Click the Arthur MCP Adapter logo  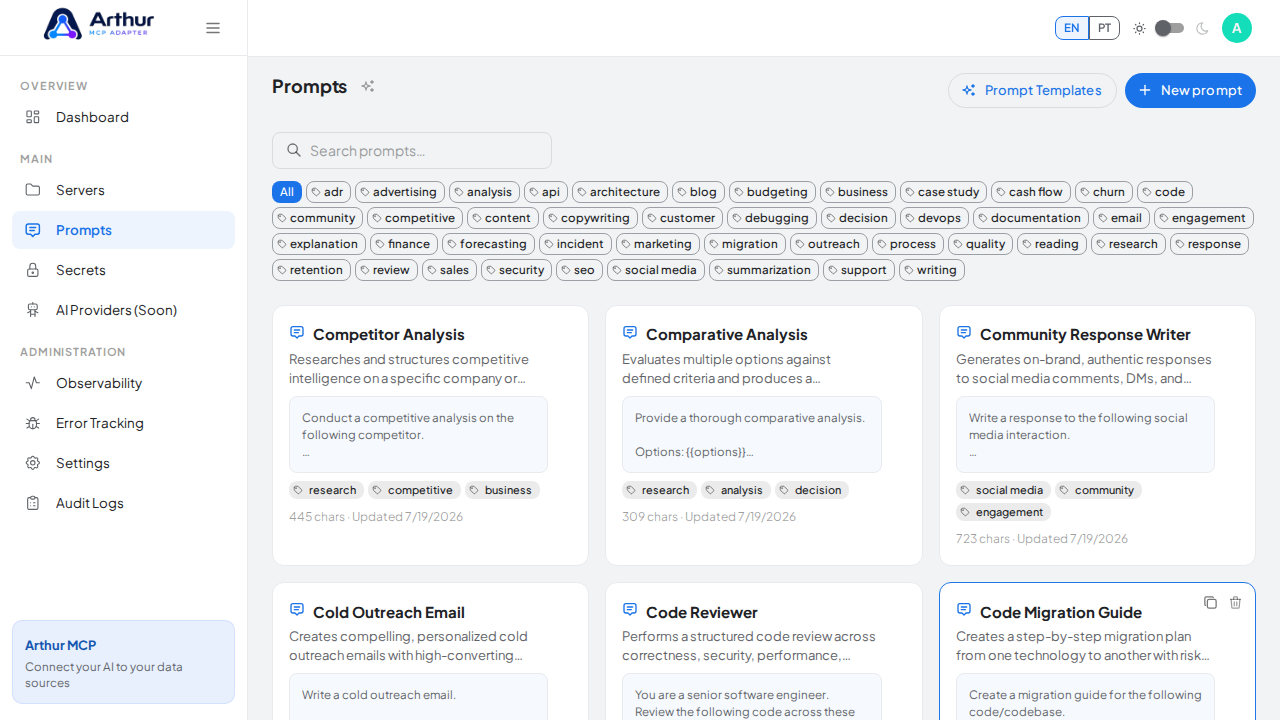tap(99, 24)
